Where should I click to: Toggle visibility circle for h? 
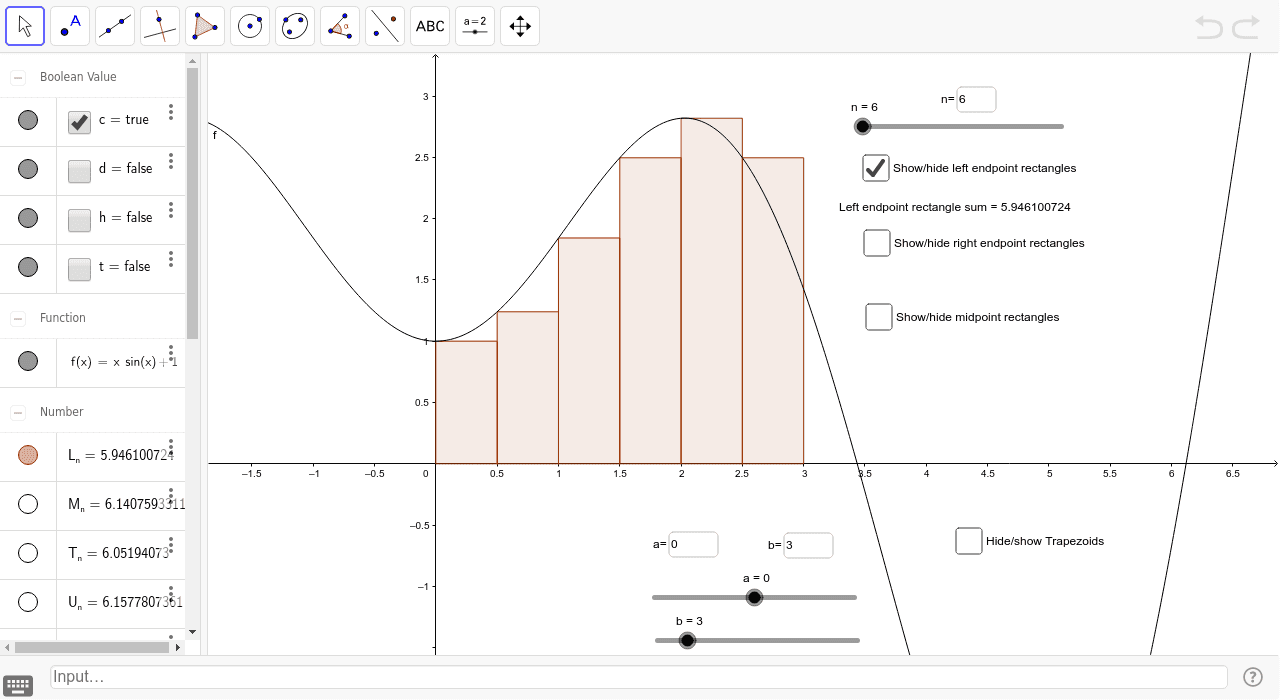coord(28,218)
